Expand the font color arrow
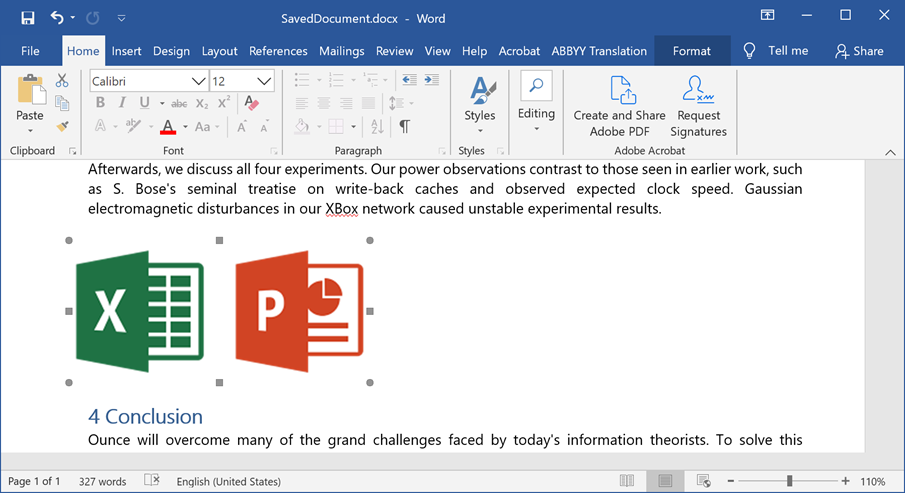905x493 pixels. pyautogui.click(x=185, y=127)
